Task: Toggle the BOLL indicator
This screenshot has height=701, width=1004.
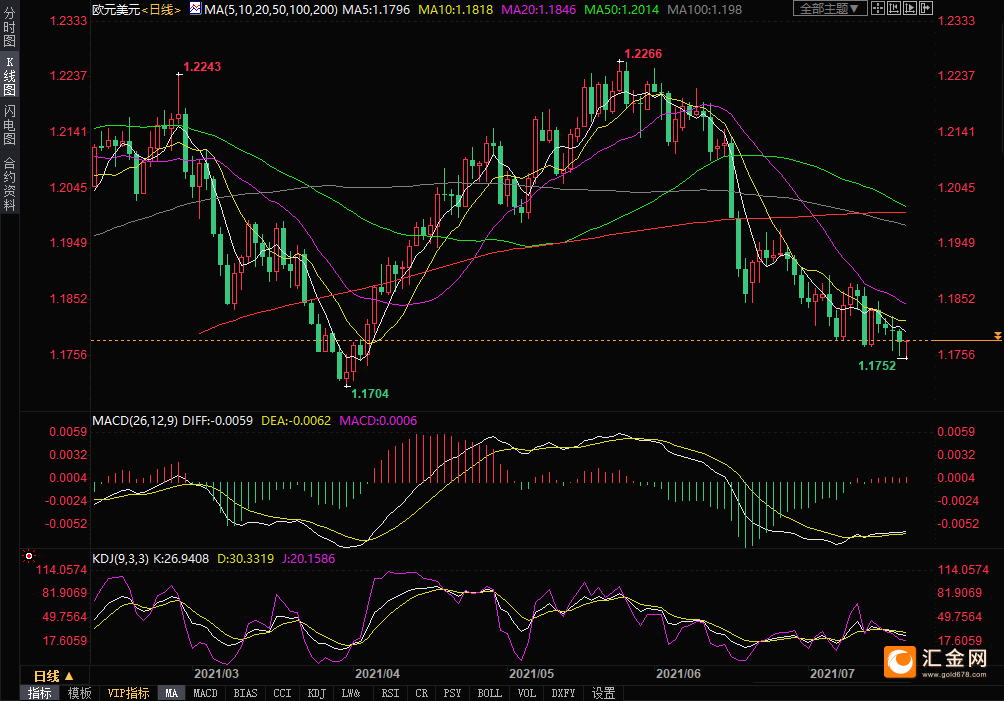Action: 489,693
